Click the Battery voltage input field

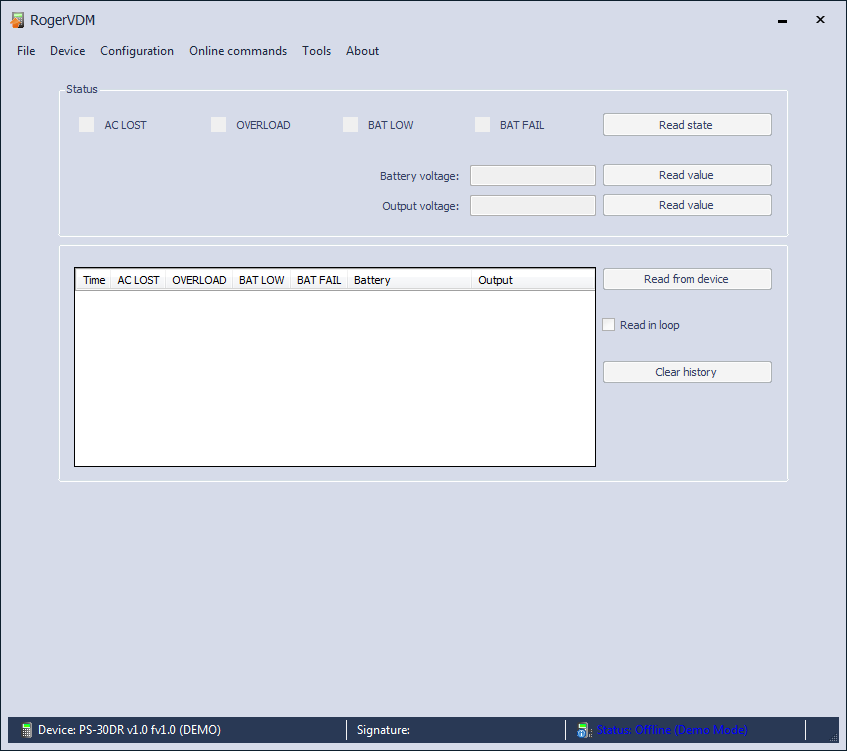pos(532,176)
